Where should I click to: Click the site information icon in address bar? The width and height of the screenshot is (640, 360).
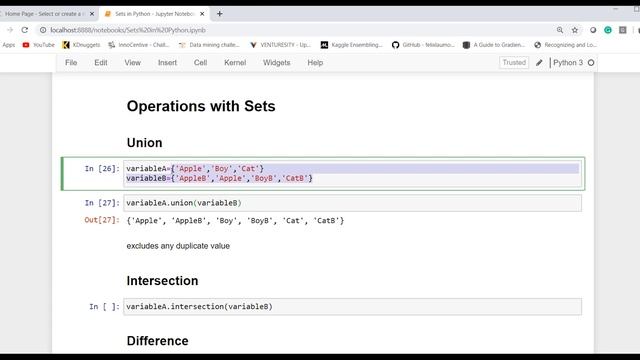pyautogui.click(x=43, y=30)
